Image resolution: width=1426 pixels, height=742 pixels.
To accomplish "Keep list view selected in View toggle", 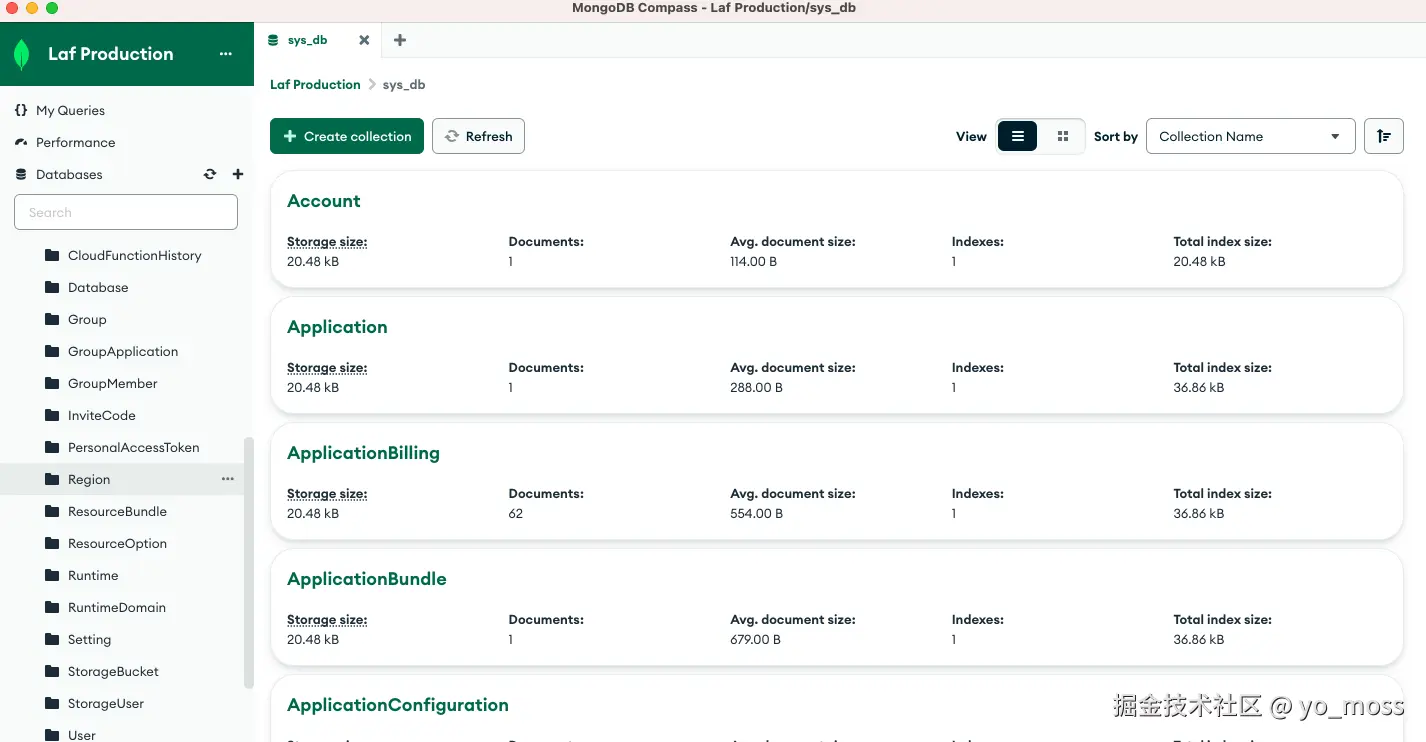I will (1017, 136).
